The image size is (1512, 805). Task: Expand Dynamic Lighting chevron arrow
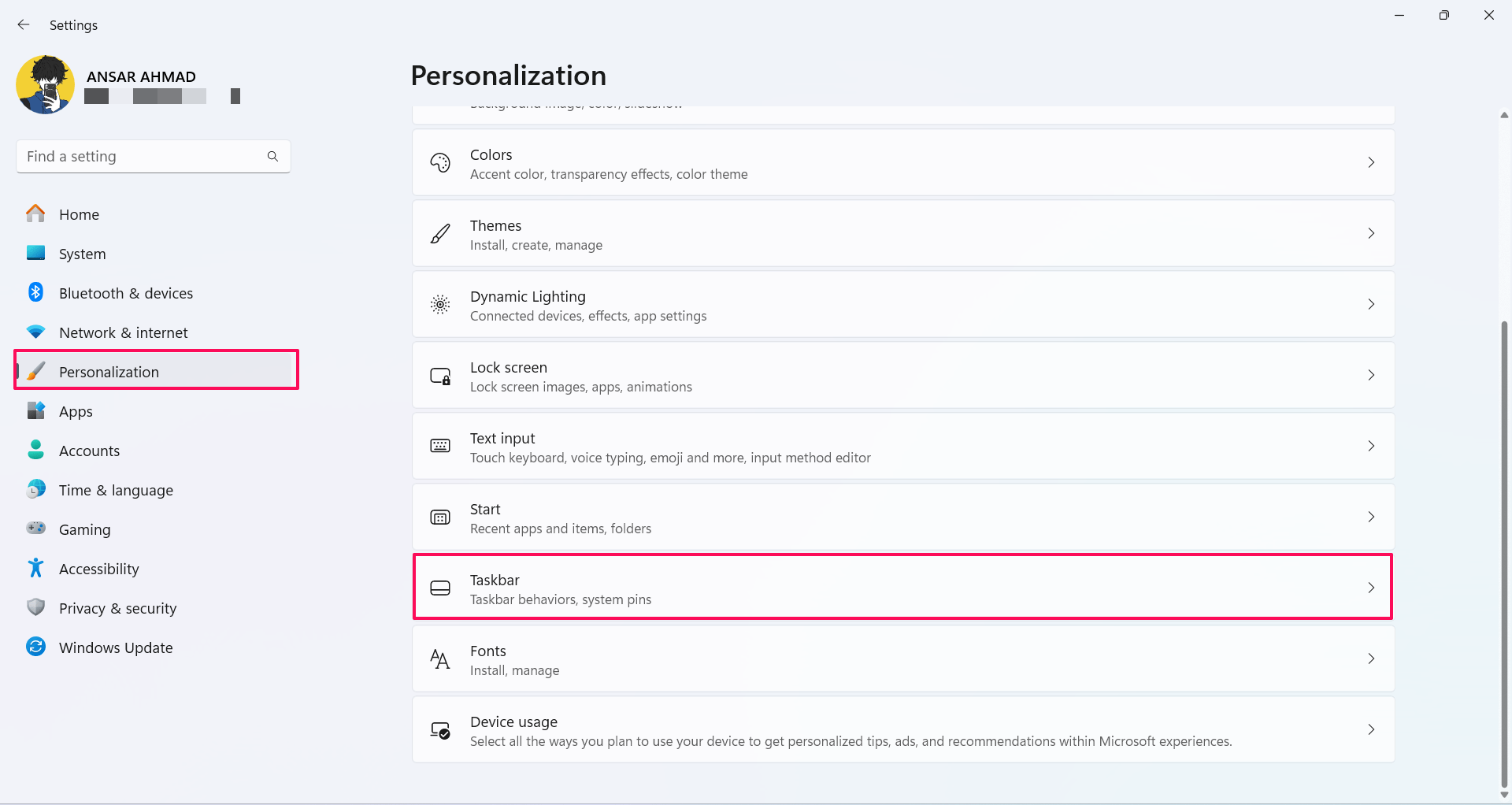1371,304
